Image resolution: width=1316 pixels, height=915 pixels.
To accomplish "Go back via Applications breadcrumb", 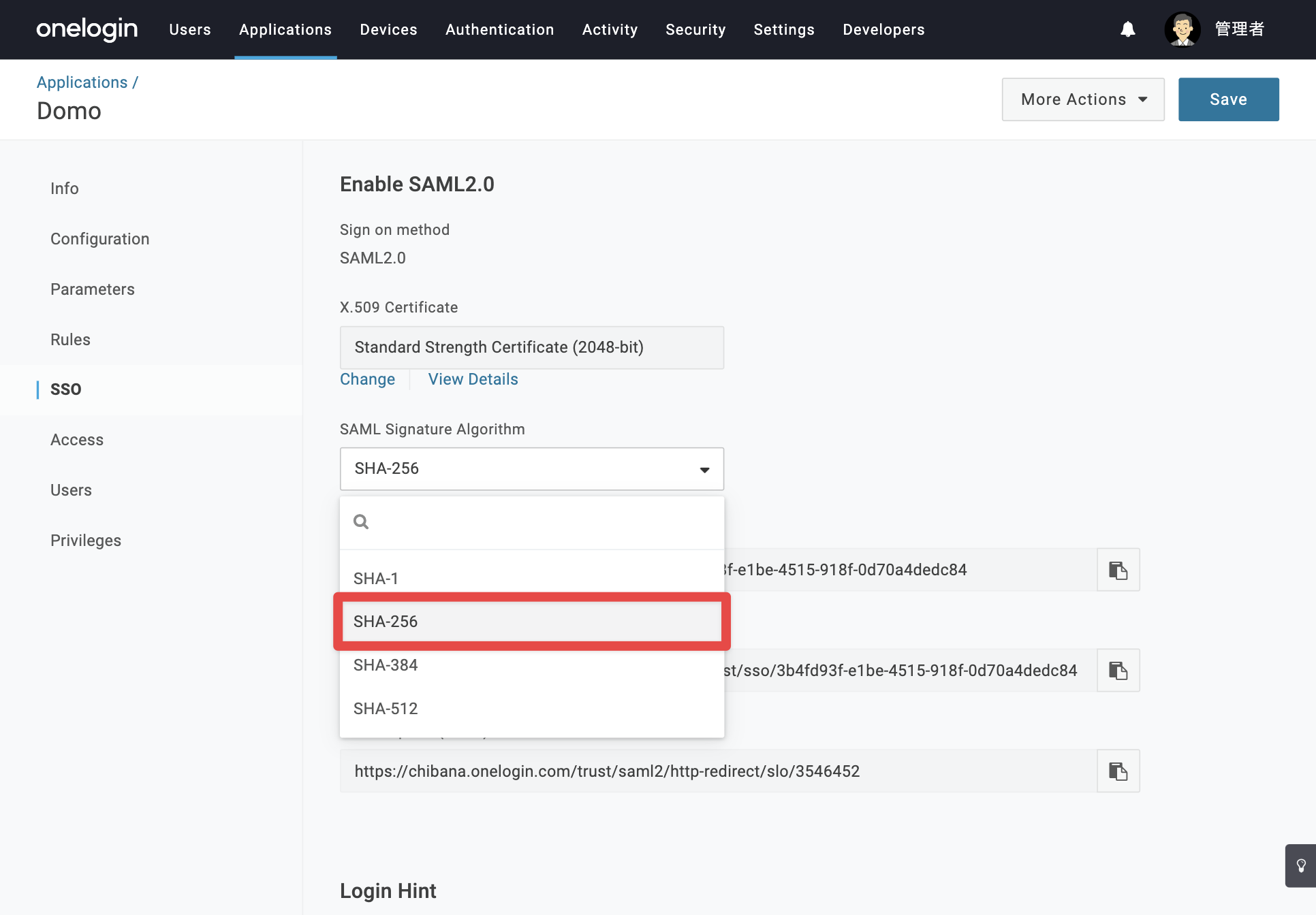I will (82, 82).
